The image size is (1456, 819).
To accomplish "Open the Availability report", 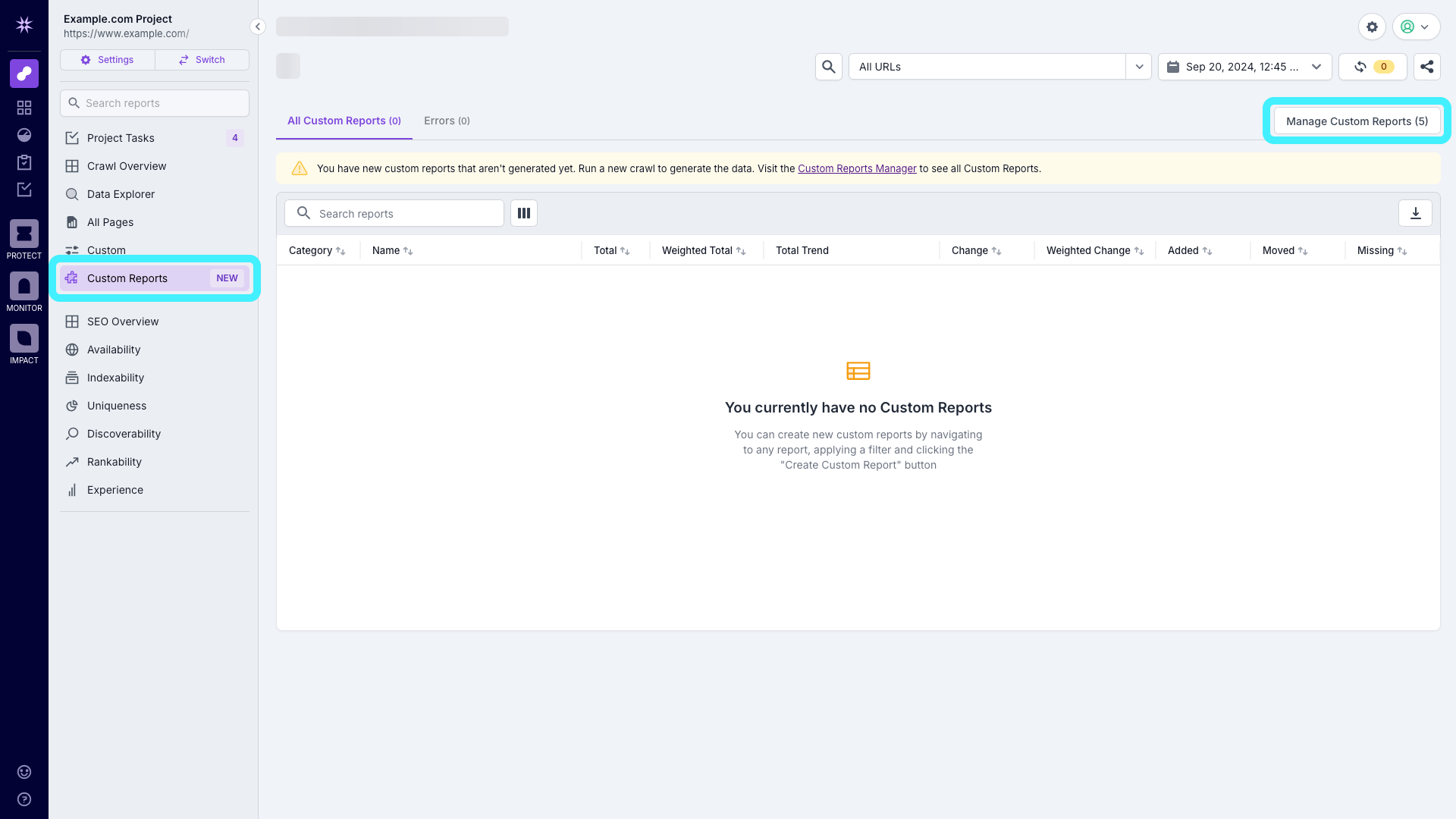I will [x=114, y=350].
